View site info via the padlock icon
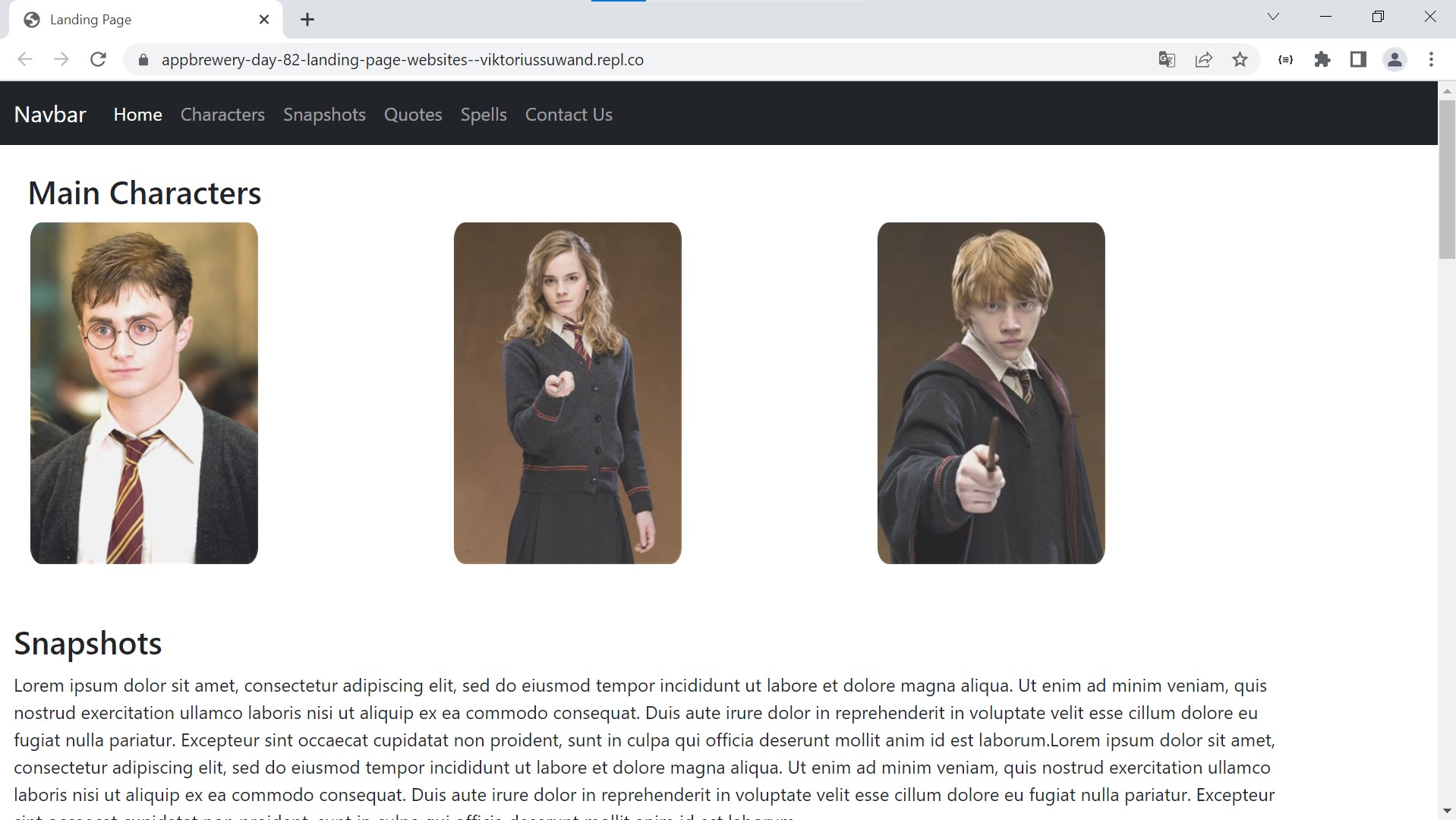This screenshot has width=1456, height=820. click(x=142, y=60)
